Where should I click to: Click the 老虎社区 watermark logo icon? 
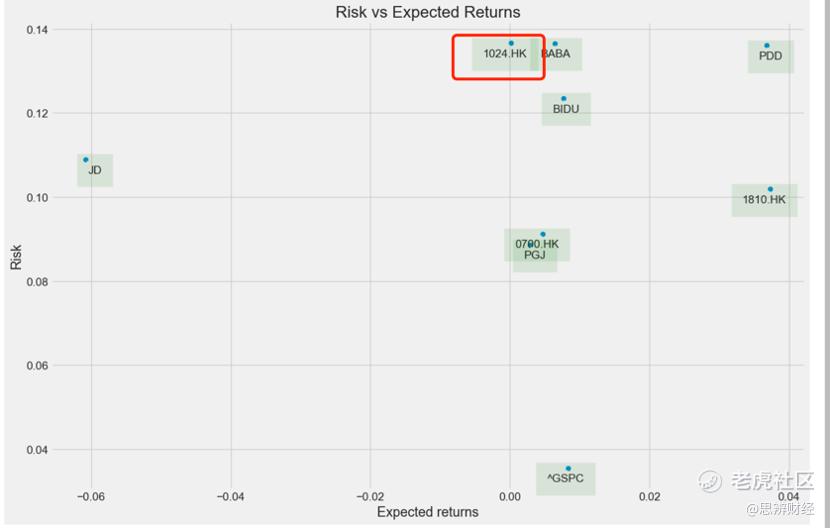[711, 482]
